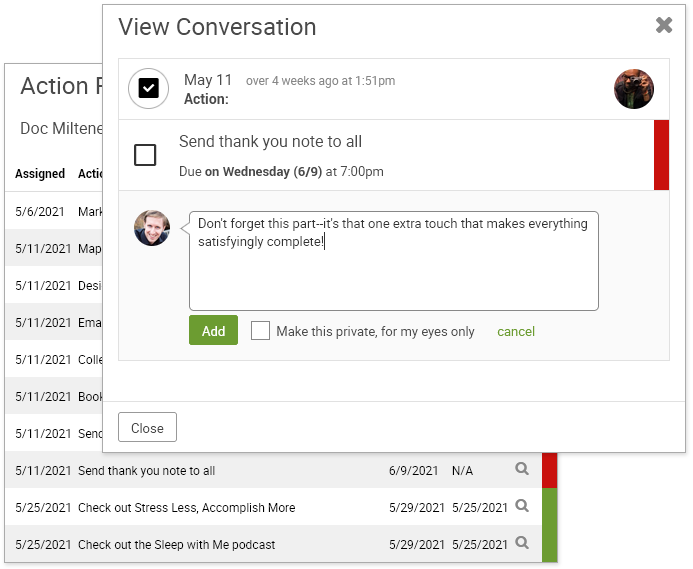The height and width of the screenshot is (569, 693).
Task: Open magnifier for Stress Less row
Action: point(522,506)
